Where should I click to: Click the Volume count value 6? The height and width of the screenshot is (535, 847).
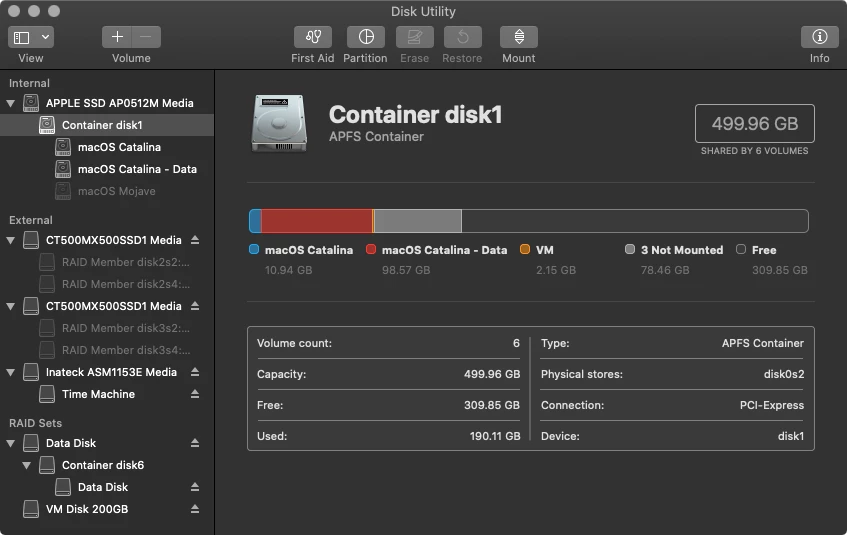516,343
